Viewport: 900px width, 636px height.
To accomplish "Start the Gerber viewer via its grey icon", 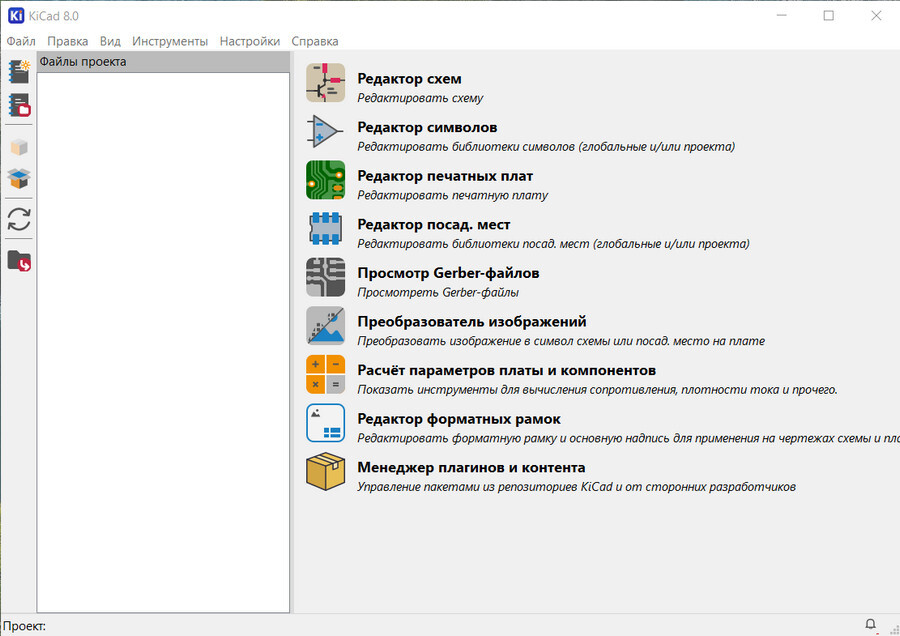I will click(325, 277).
